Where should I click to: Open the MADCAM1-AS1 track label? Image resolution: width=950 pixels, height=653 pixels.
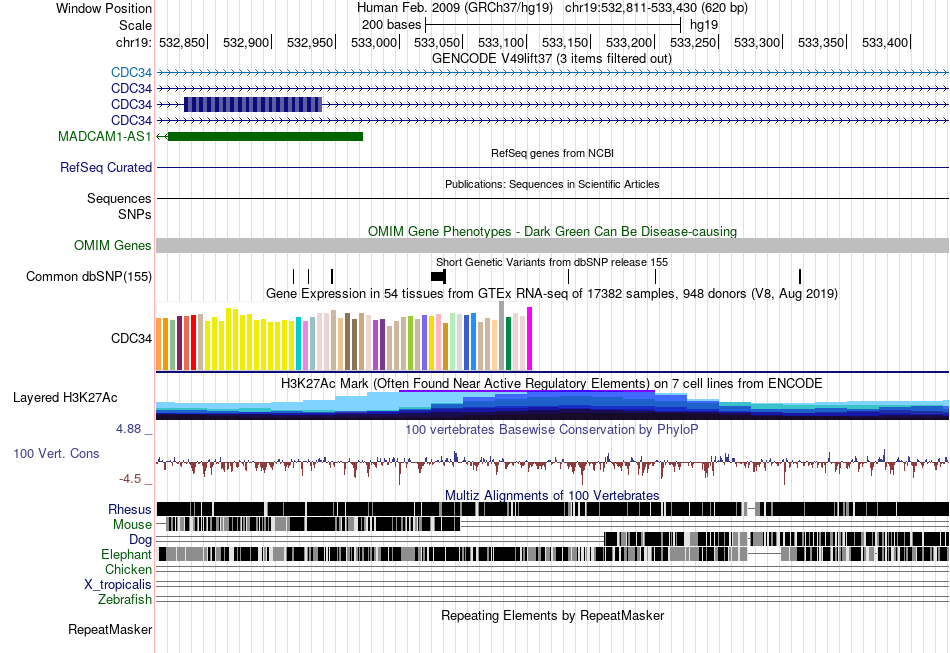(x=105, y=136)
